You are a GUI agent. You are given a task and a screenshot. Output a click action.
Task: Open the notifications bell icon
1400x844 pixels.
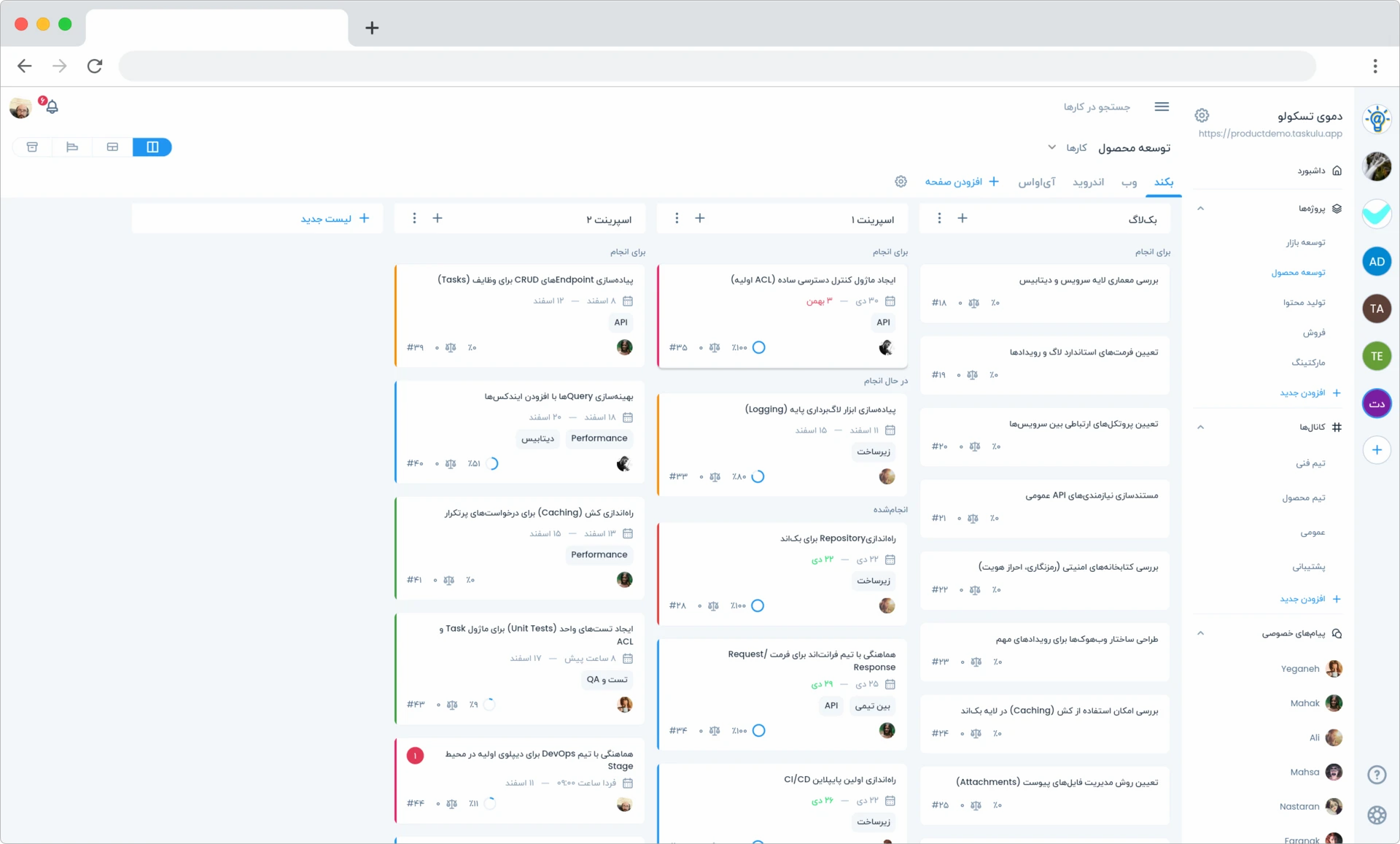tap(52, 107)
